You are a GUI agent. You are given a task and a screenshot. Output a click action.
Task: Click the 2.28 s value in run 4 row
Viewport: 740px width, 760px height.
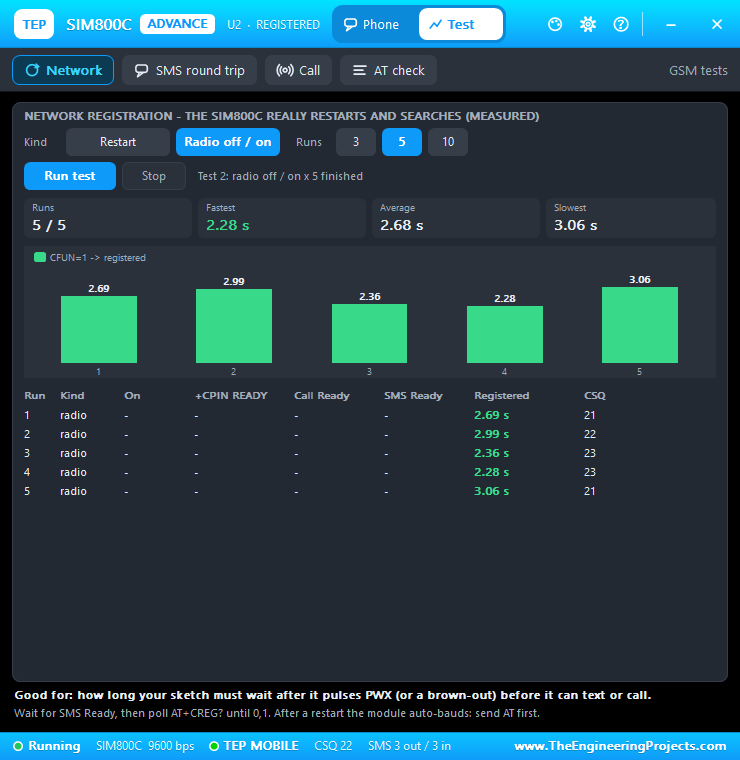(x=491, y=472)
